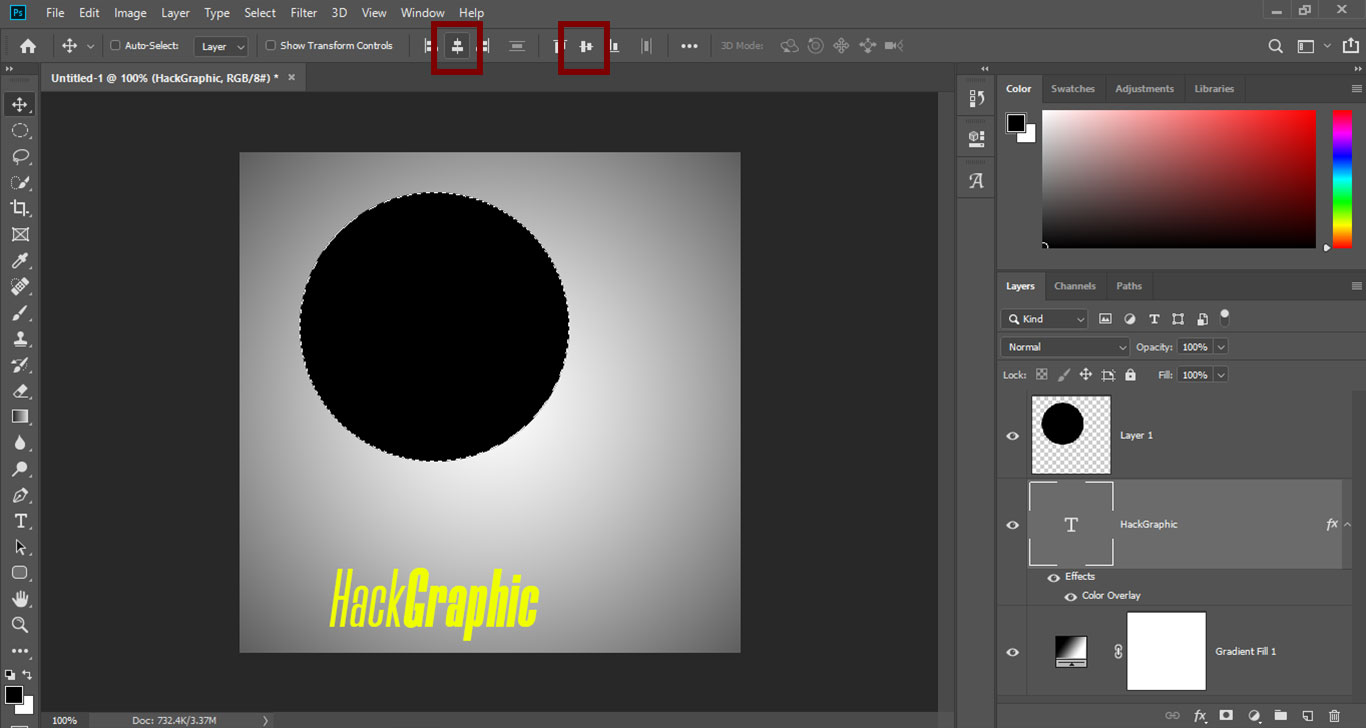Select the Zoom tool
This screenshot has width=1366, height=728.
click(x=20, y=625)
